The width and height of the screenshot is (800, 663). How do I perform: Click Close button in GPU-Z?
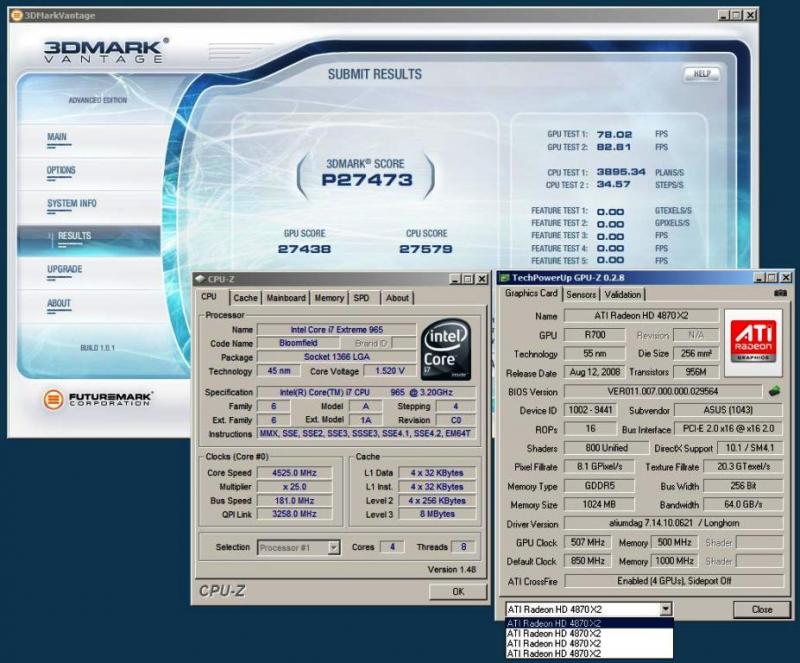point(762,609)
